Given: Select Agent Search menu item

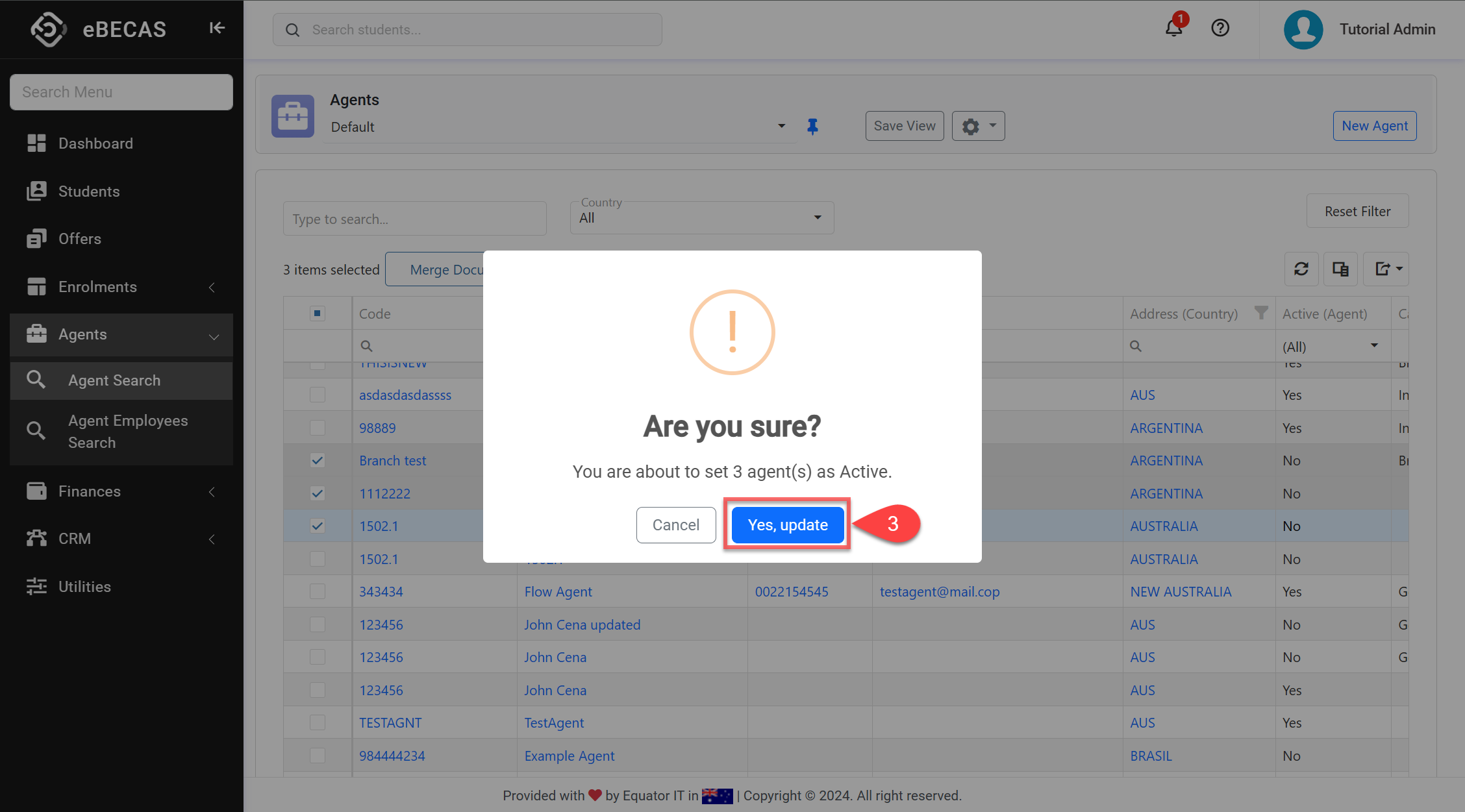Looking at the screenshot, I should tap(121, 380).
